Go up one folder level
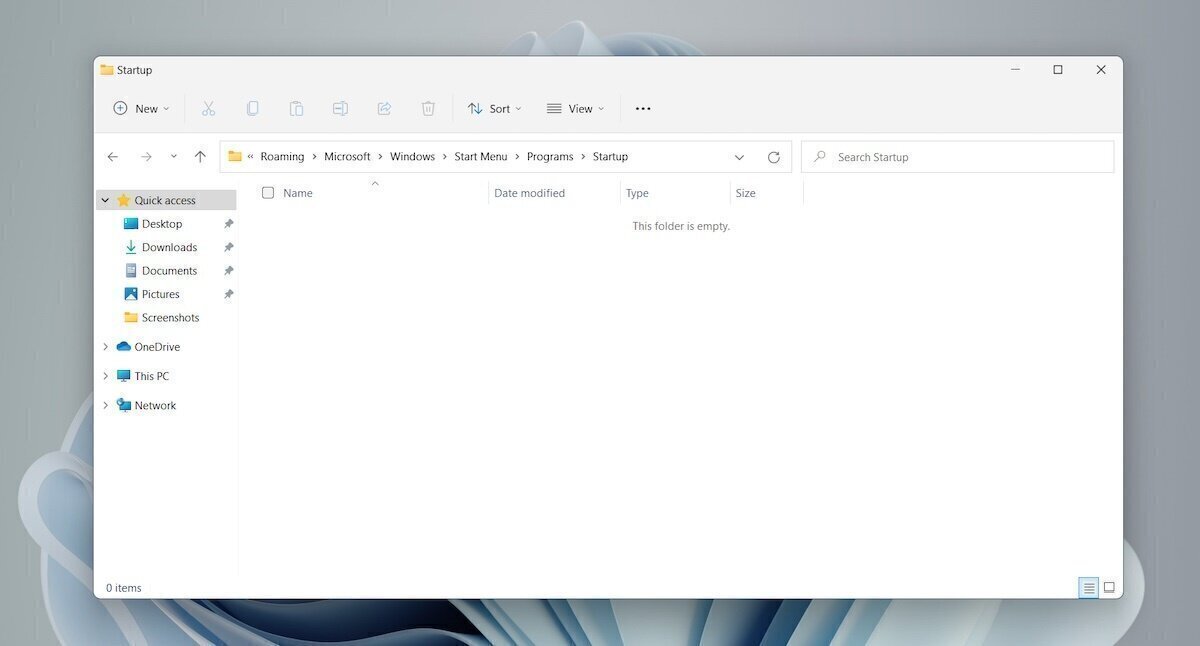This screenshot has width=1200, height=646. (200, 156)
